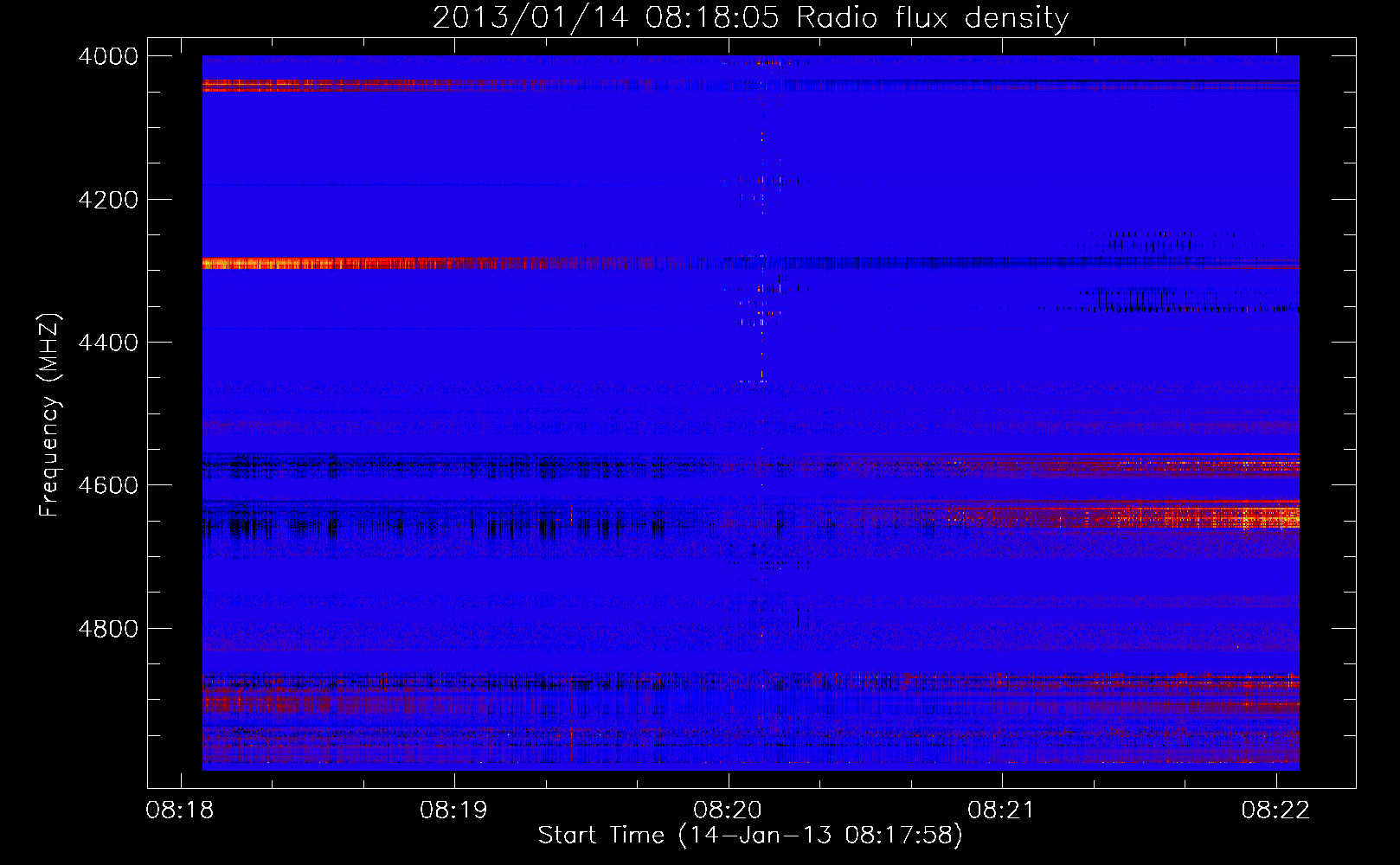Click the 4800 frequency tick label
Image resolution: width=1400 pixels, height=865 pixels.
pyautogui.click(x=108, y=629)
